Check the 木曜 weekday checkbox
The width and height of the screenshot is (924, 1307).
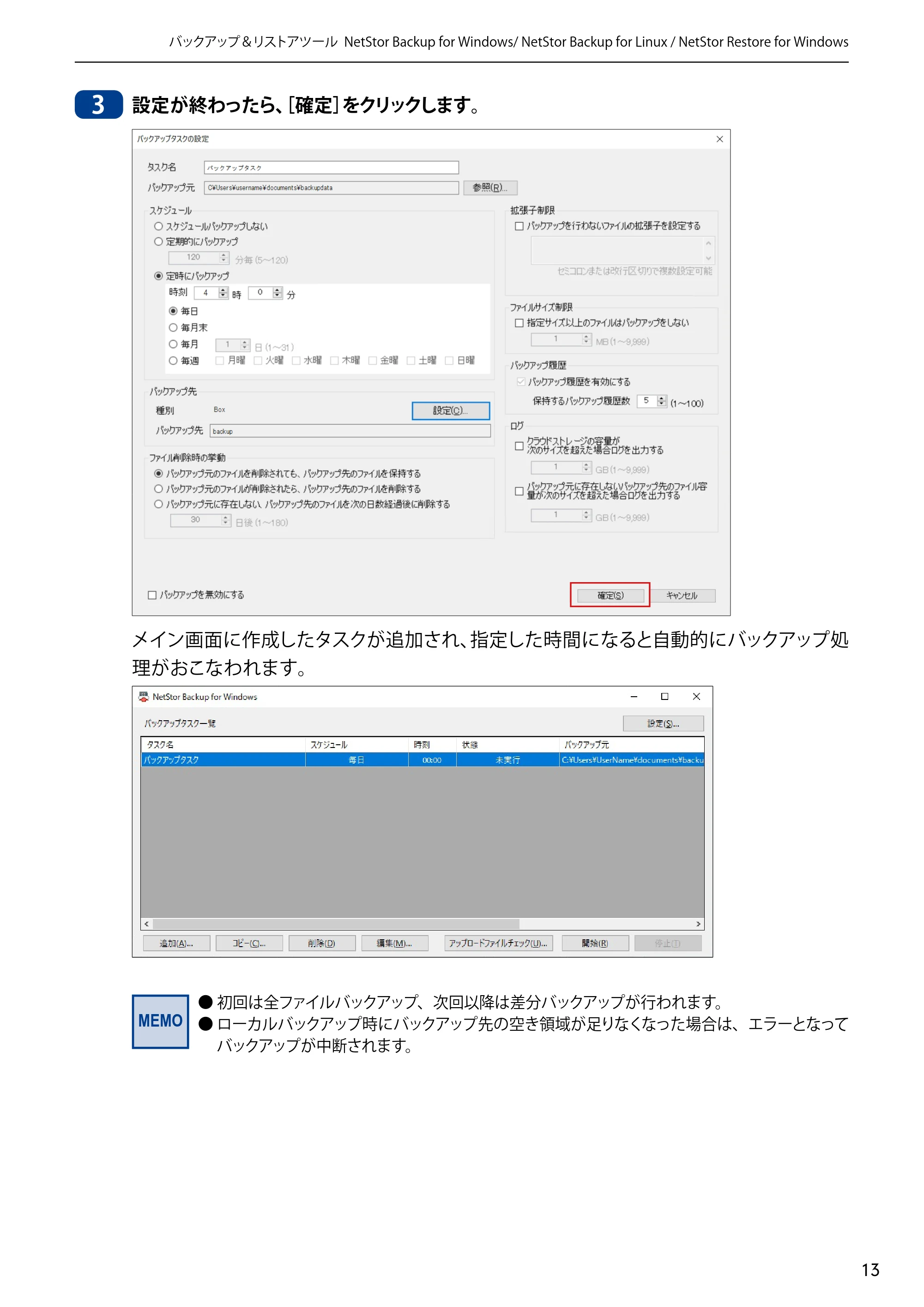point(334,360)
